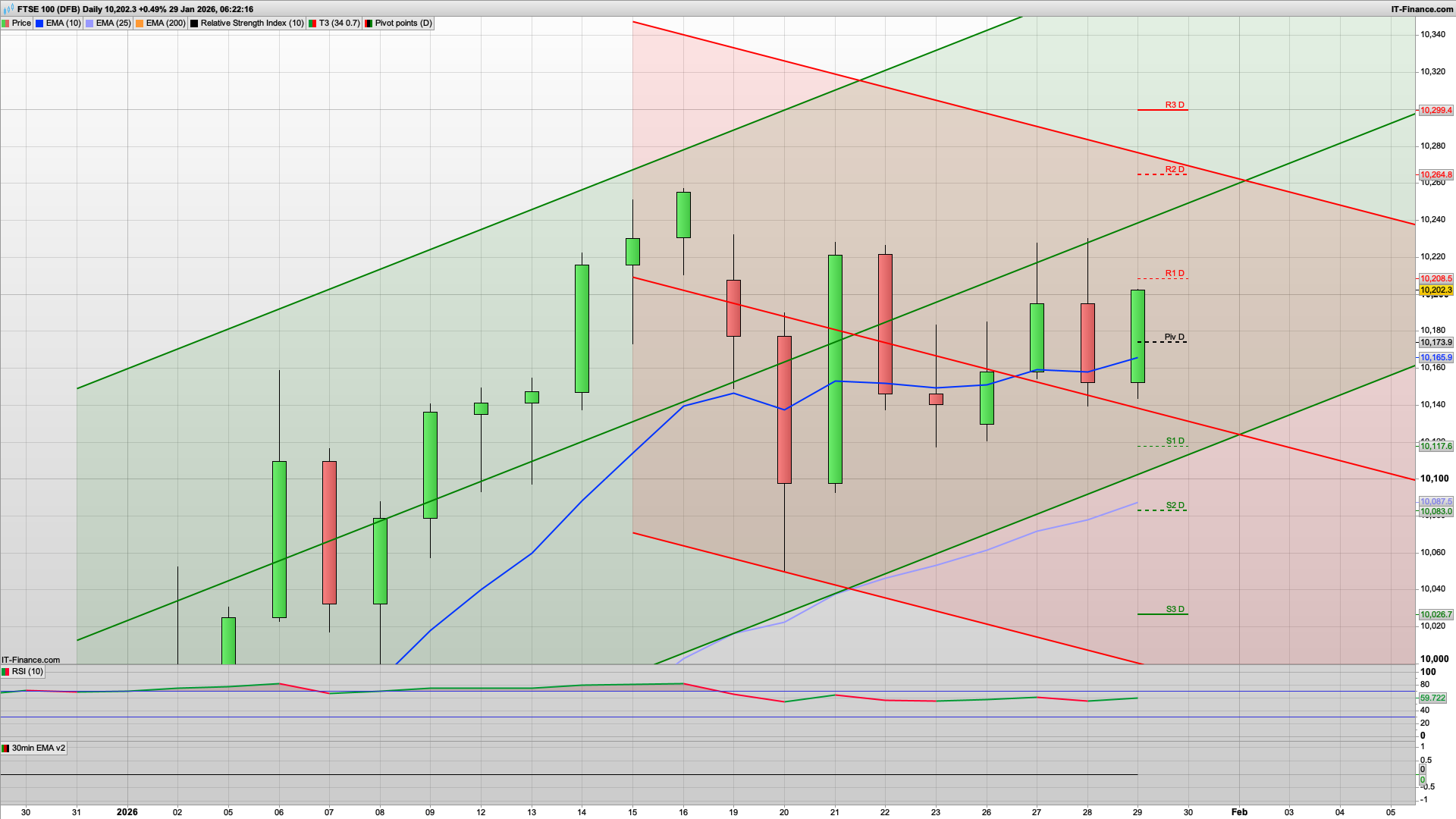The height and width of the screenshot is (819, 1456).
Task: Click the T3 (34 0.7) legend icon
Action: click(311, 23)
